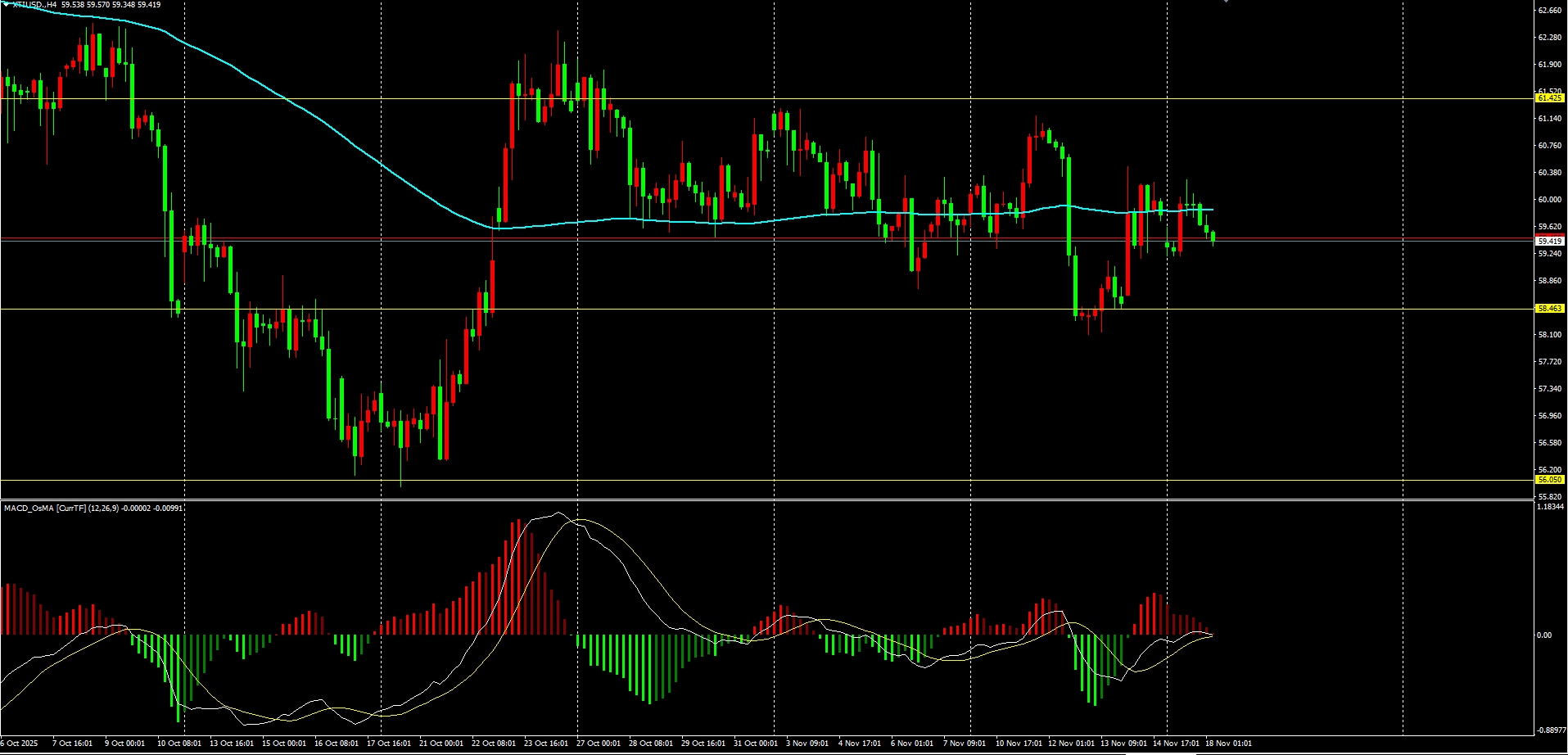Viewport: 1568px width, 755px height.
Task: Click the 18 Nov 01:01 time label
Action: pyautogui.click(x=1228, y=744)
